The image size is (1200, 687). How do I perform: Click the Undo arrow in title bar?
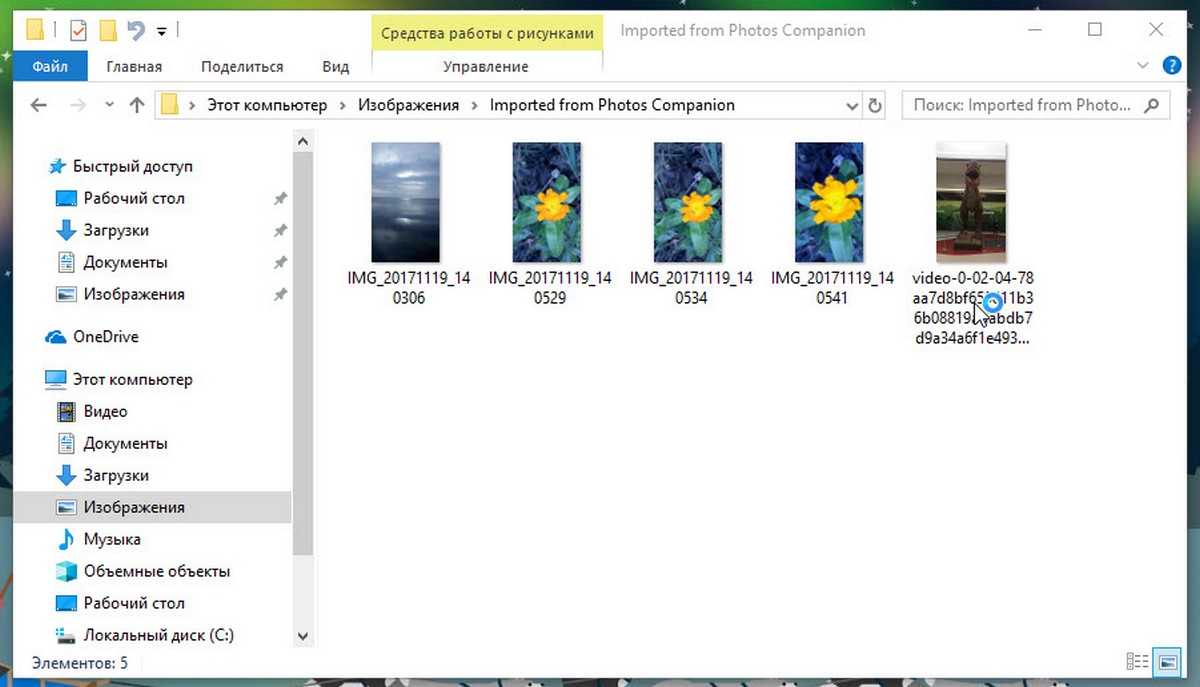[x=137, y=31]
